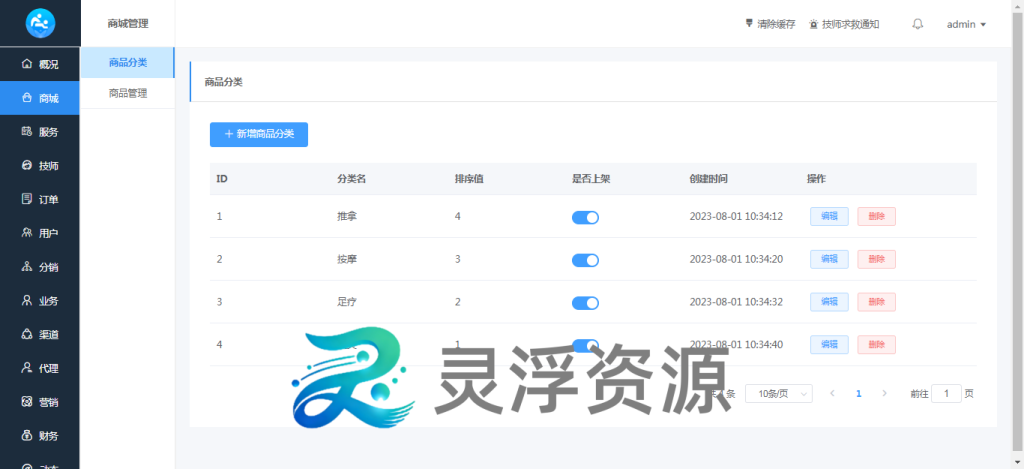Image resolution: width=1024 pixels, height=469 pixels.
Task: Click 新增商品分类 button
Action: click(259, 134)
